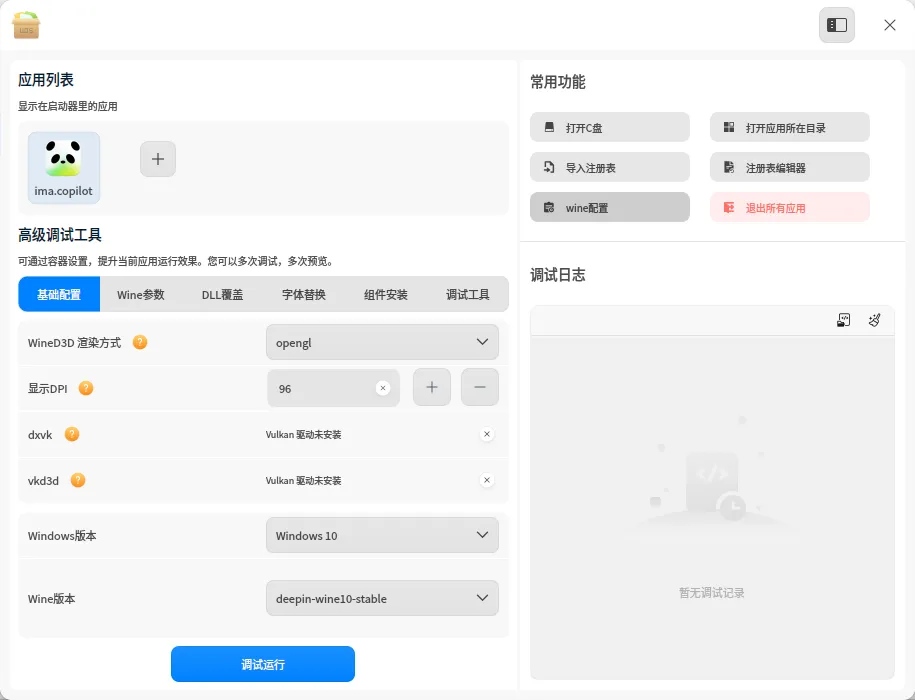
Task: Increase display DPI with plus button
Action: click(x=432, y=387)
